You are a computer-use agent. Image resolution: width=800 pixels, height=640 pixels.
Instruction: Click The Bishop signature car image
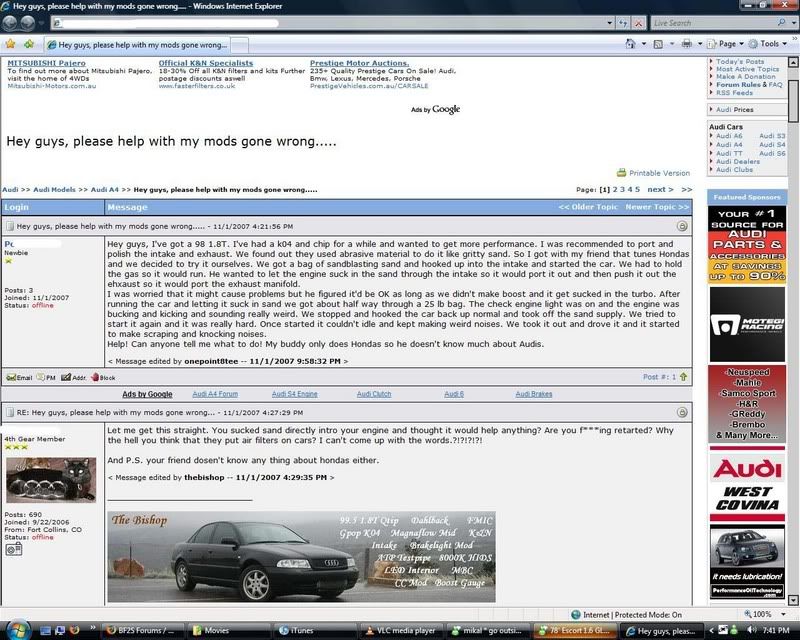pyautogui.click(x=301, y=557)
